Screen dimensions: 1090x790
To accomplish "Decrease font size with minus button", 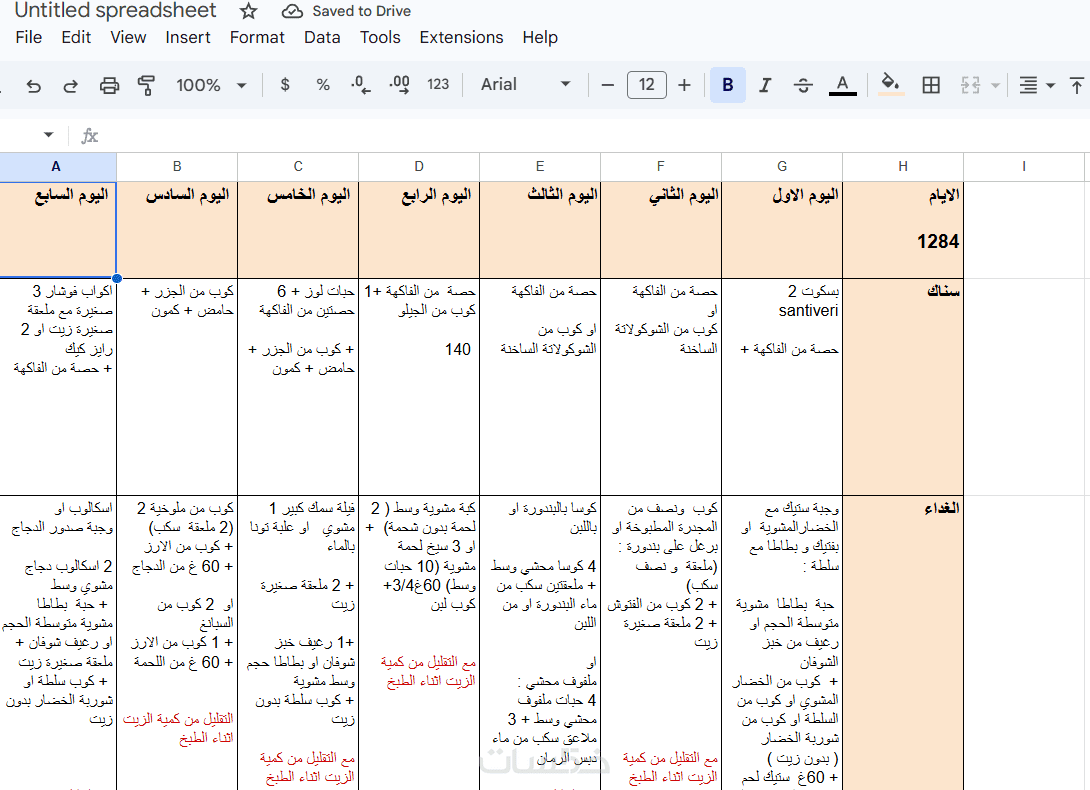I will 608,85.
